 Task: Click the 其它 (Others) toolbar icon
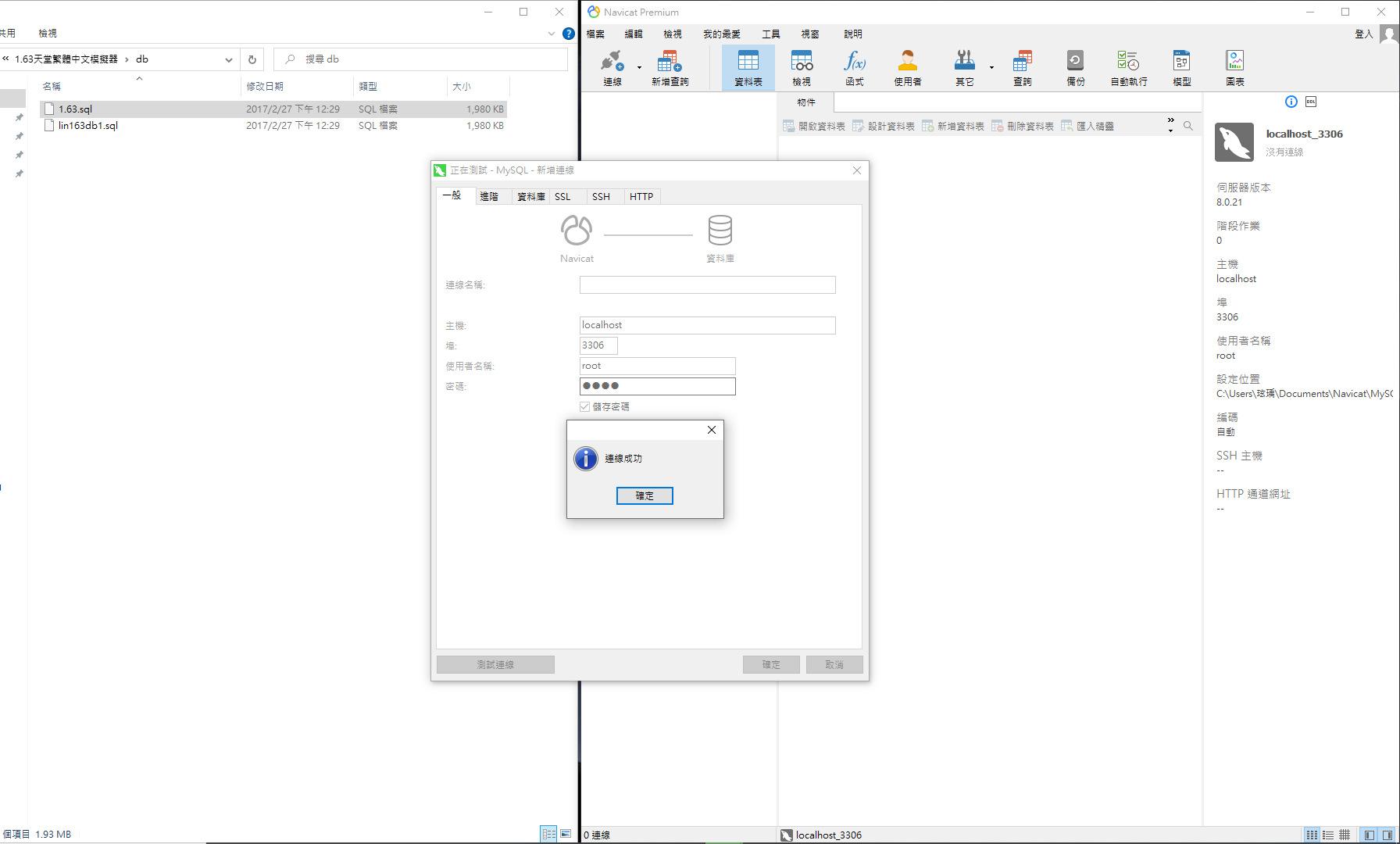965,67
